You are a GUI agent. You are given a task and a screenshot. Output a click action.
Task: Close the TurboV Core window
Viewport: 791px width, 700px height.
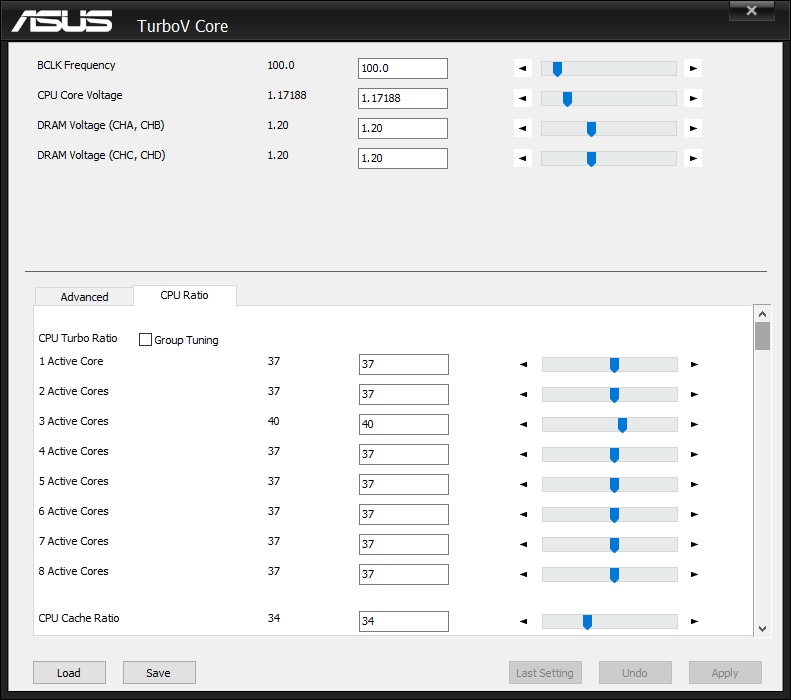[x=752, y=10]
